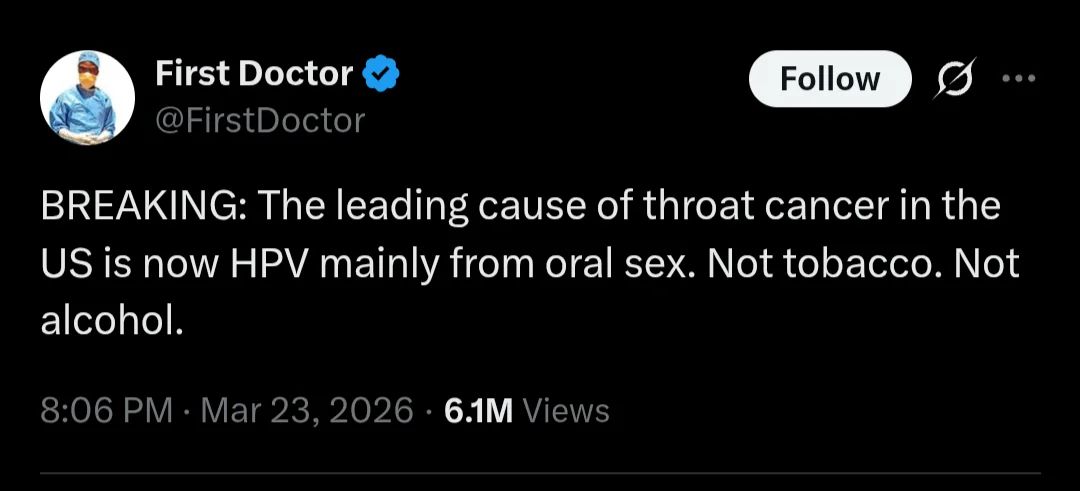
Task: Click the Views label
Action: click(x=566, y=410)
